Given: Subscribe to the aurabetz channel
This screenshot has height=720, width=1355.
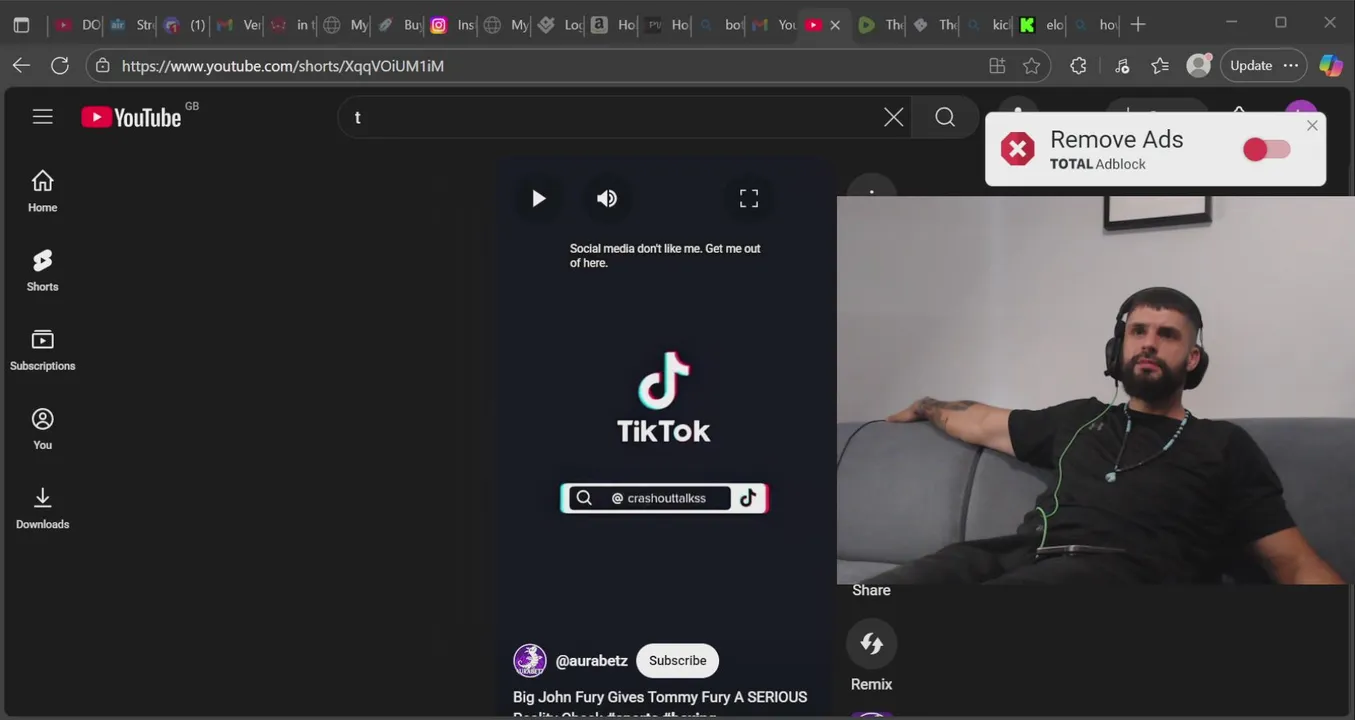Looking at the screenshot, I should [677, 660].
